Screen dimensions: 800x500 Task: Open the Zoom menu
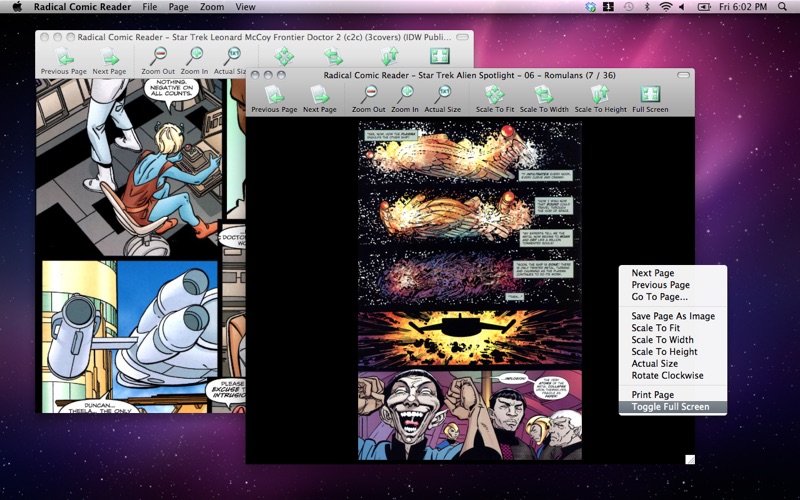(x=212, y=7)
